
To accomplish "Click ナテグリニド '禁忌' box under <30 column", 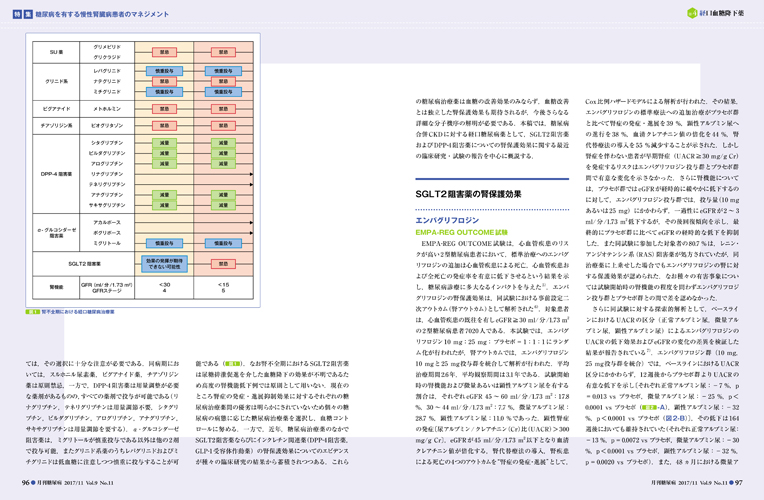I will (164, 81).
